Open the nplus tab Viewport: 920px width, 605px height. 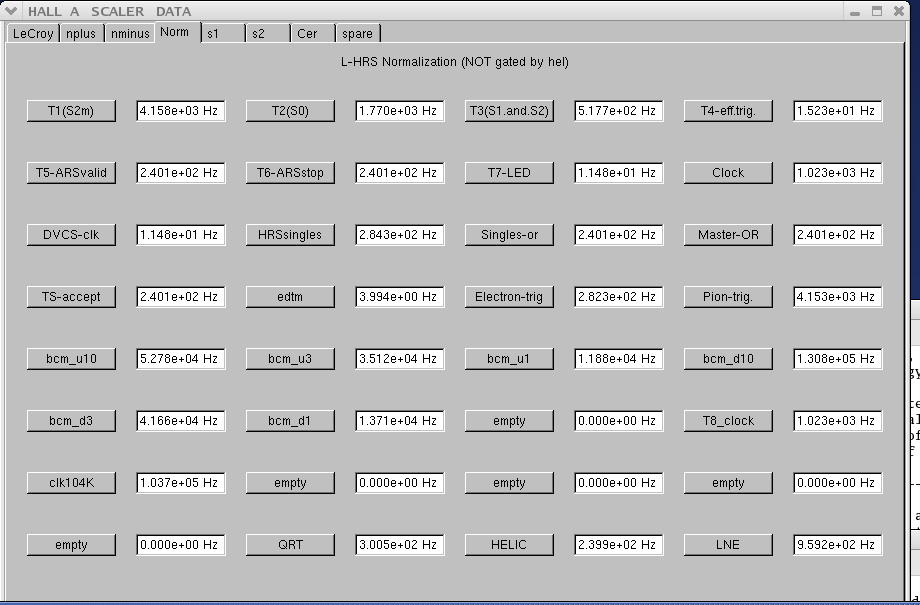[x=81, y=33]
